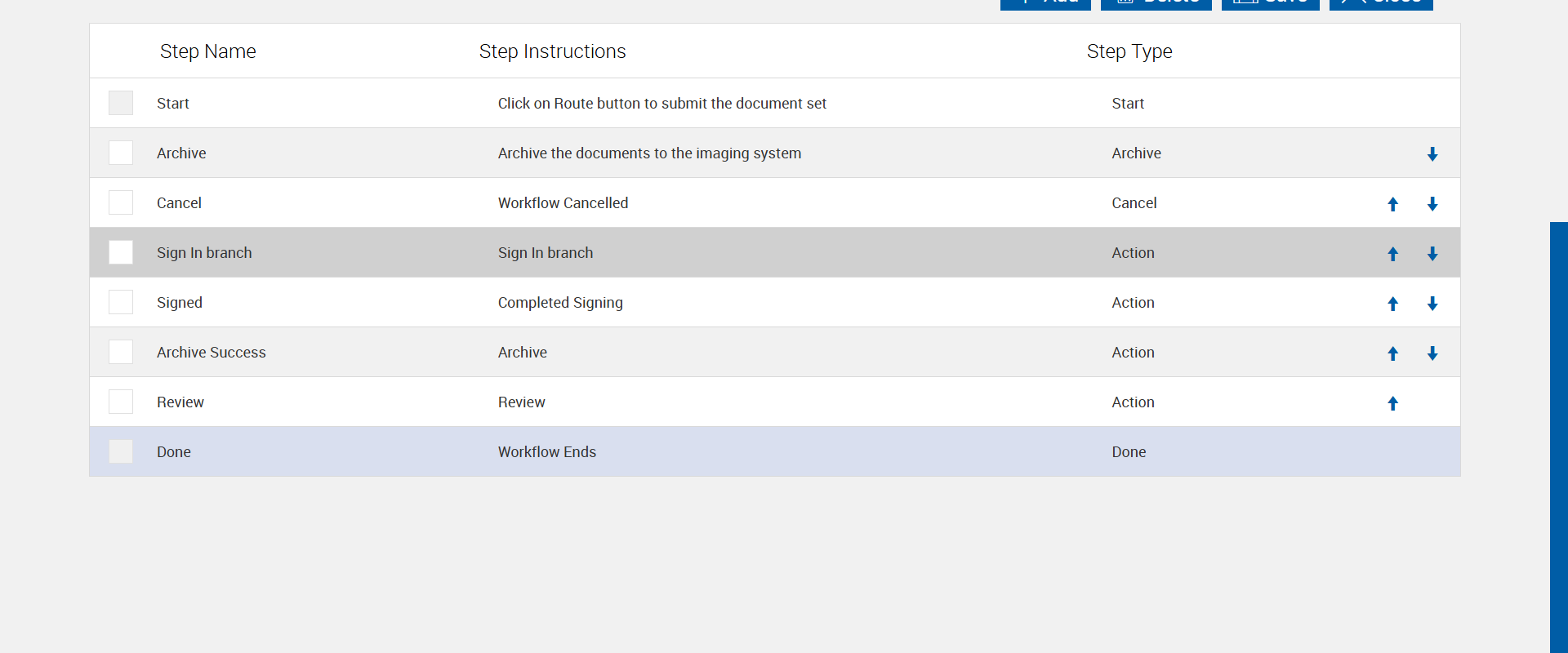Check the Archive step checkbox
This screenshot has width=1568, height=653.
tap(121, 153)
